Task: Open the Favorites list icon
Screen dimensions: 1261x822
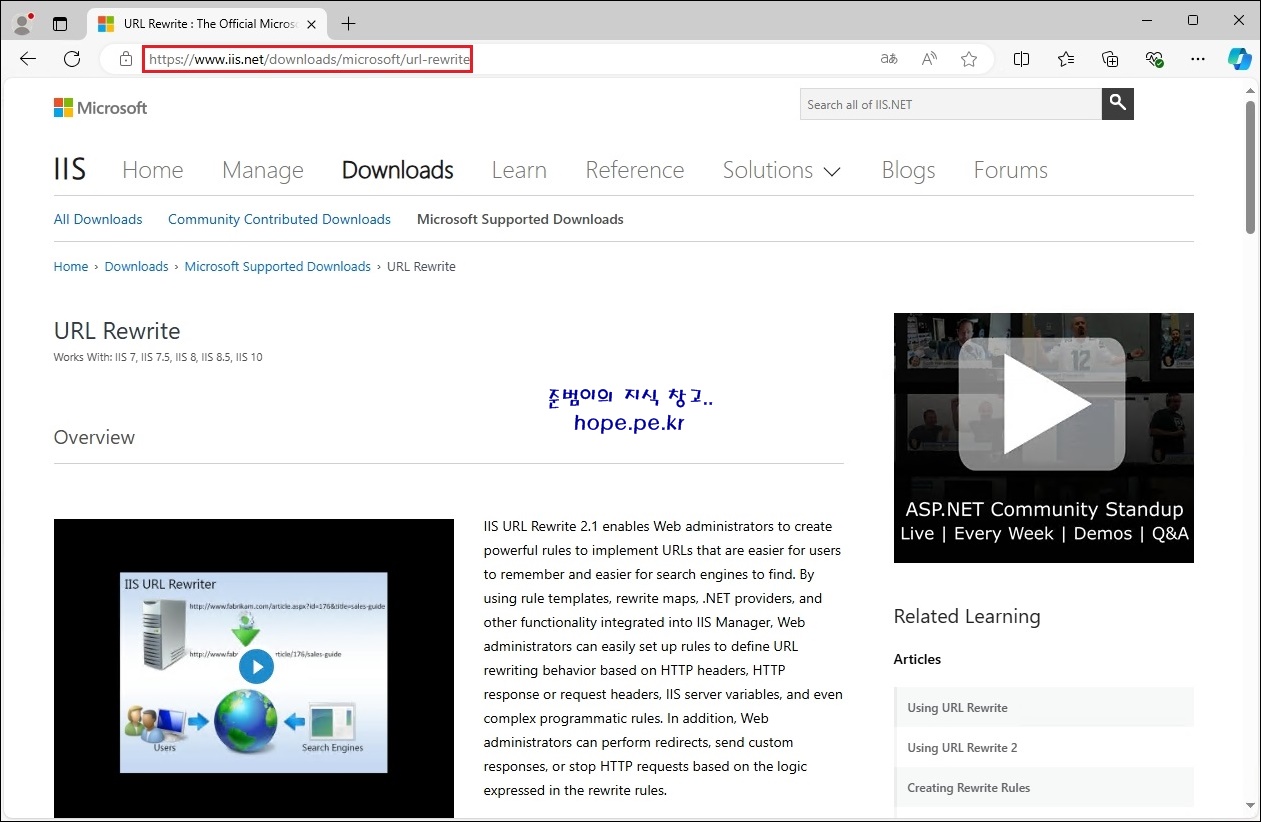Action: pyautogui.click(x=1066, y=59)
